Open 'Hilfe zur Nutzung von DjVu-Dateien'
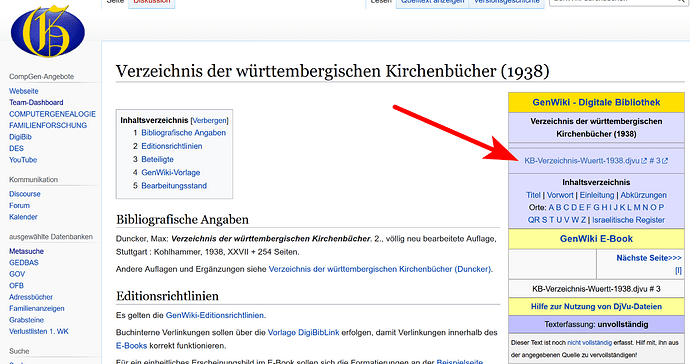 point(596,306)
